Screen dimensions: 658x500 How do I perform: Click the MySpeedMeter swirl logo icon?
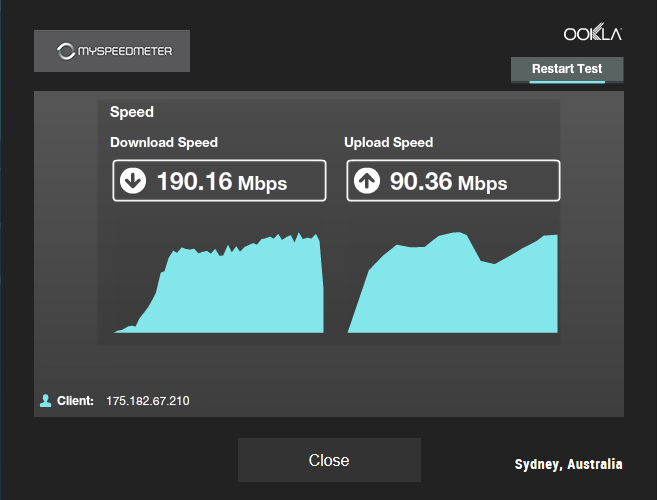click(x=65, y=51)
